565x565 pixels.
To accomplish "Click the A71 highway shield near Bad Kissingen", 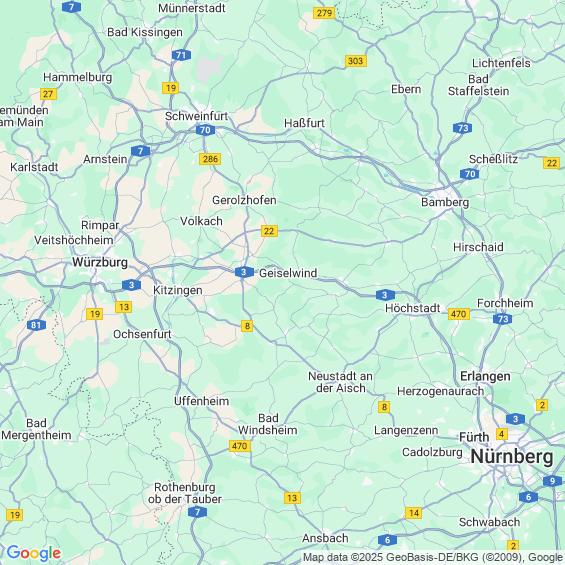I will pyautogui.click(x=181, y=55).
